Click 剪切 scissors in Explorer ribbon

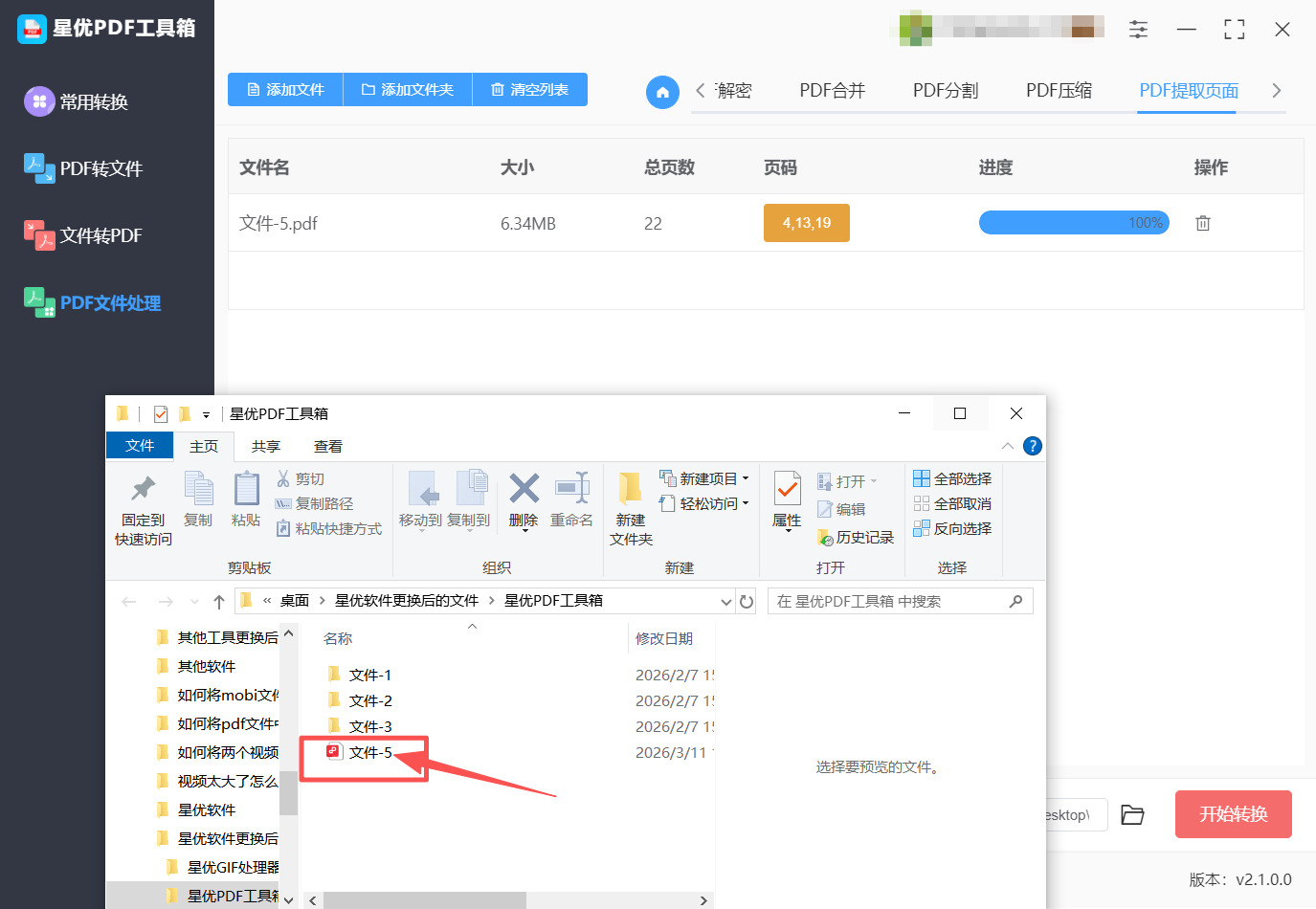point(301,478)
